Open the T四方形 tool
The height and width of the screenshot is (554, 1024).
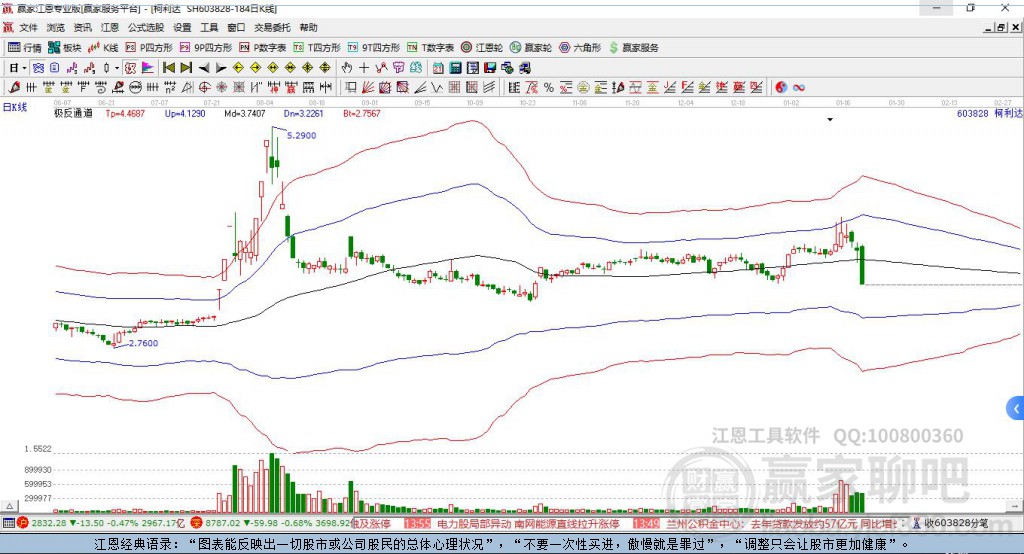(317, 48)
